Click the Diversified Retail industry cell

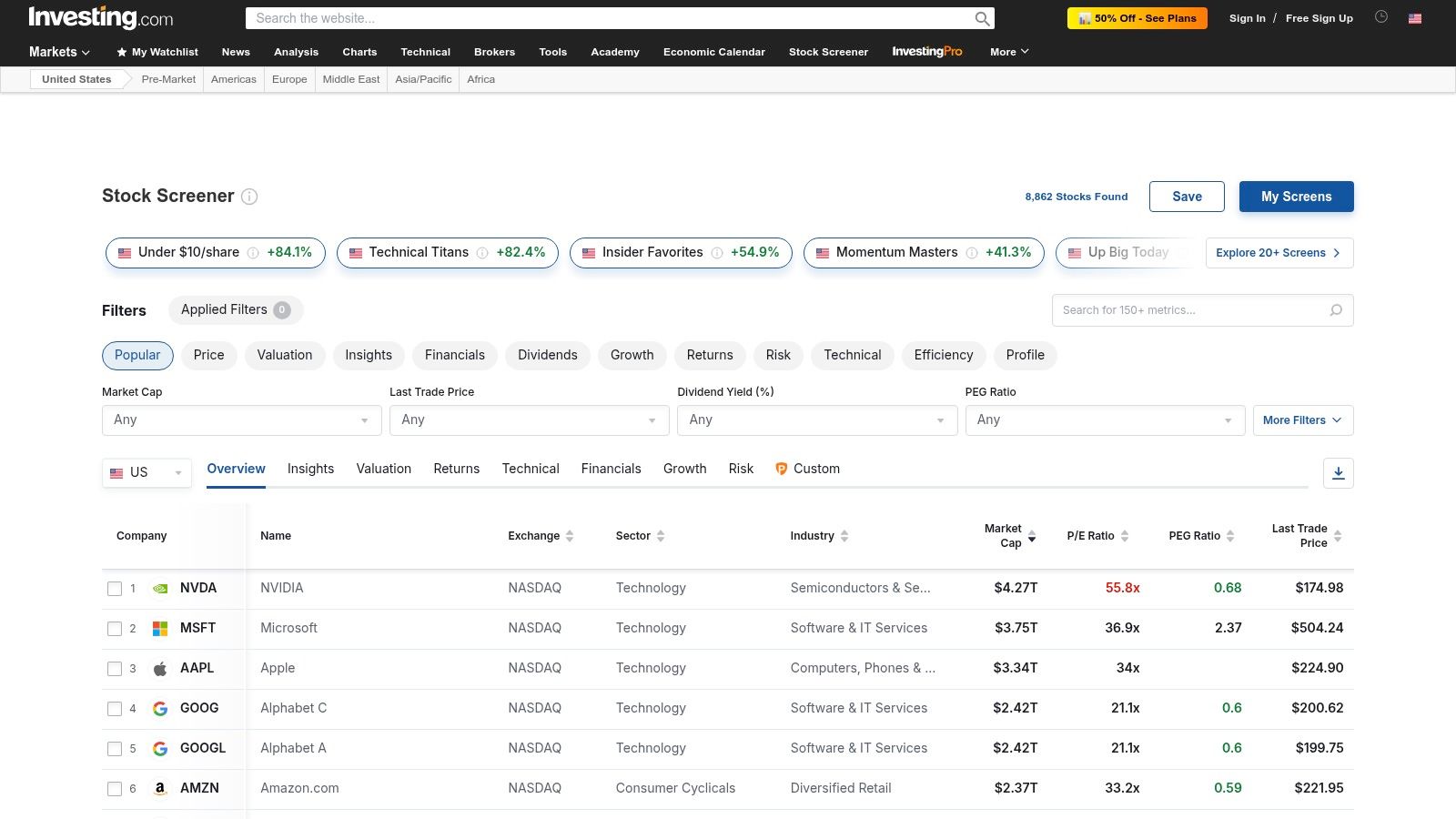(841, 788)
